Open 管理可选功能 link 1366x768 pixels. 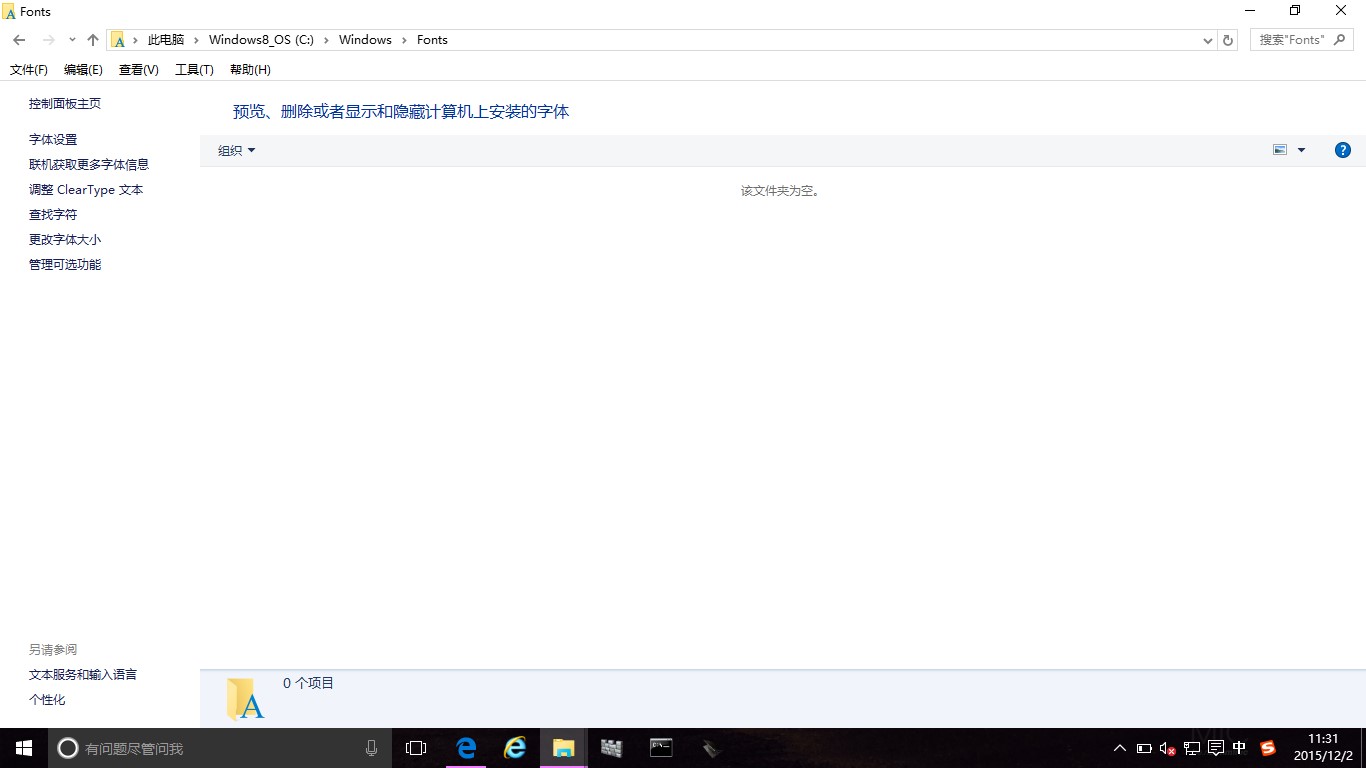[65, 265]
